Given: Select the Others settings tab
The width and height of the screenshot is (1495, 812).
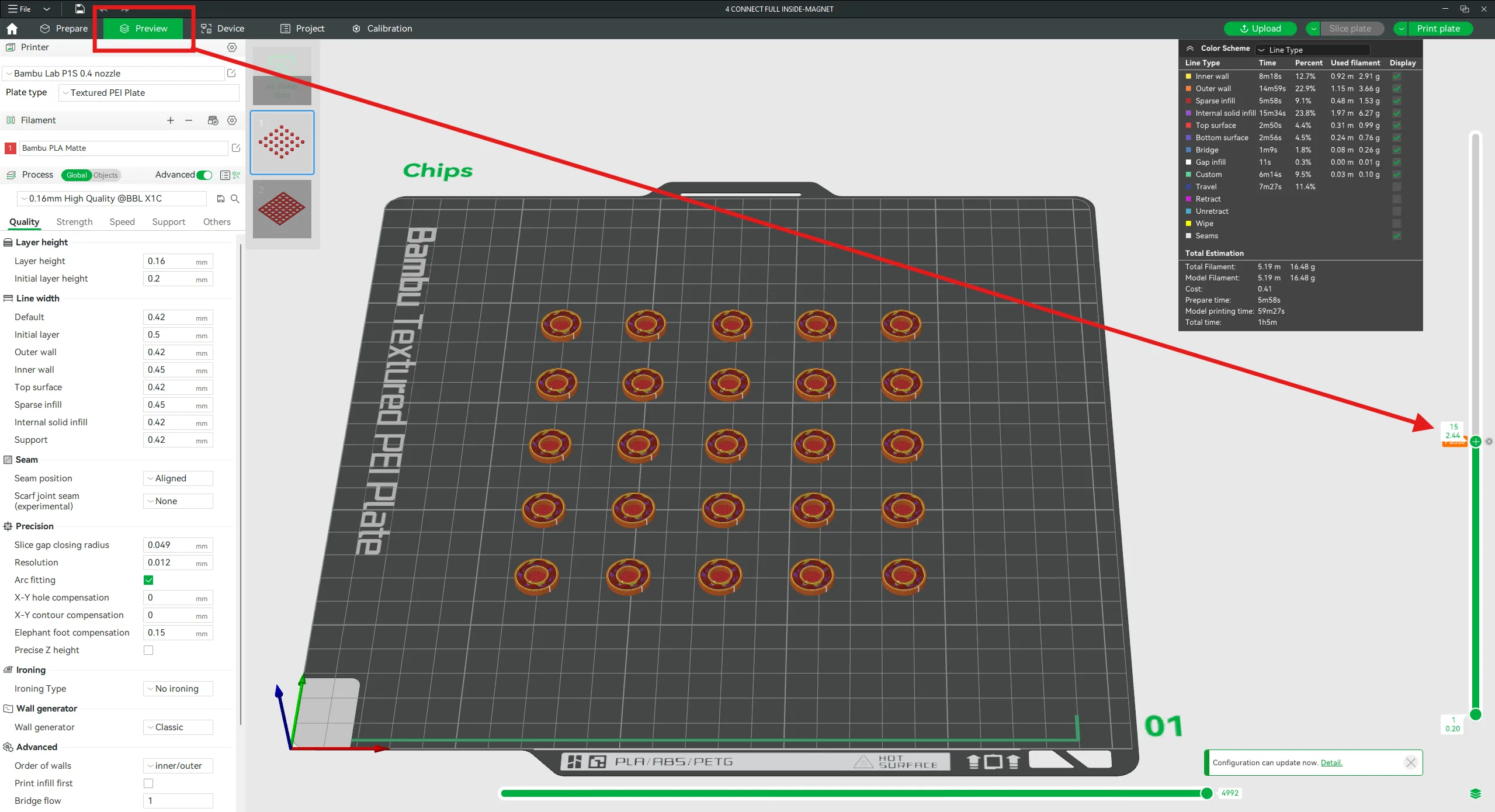Looking at the screenshot, I should click(217, 222).
